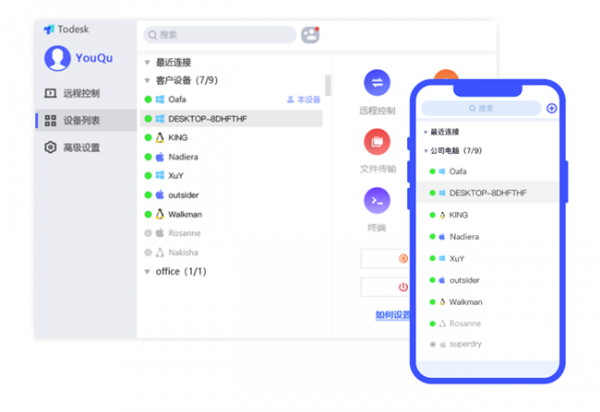Click the phone screen search field
The height and width of the screenshot is (412, 600).
pyautogui.click(x=481, y=108)
